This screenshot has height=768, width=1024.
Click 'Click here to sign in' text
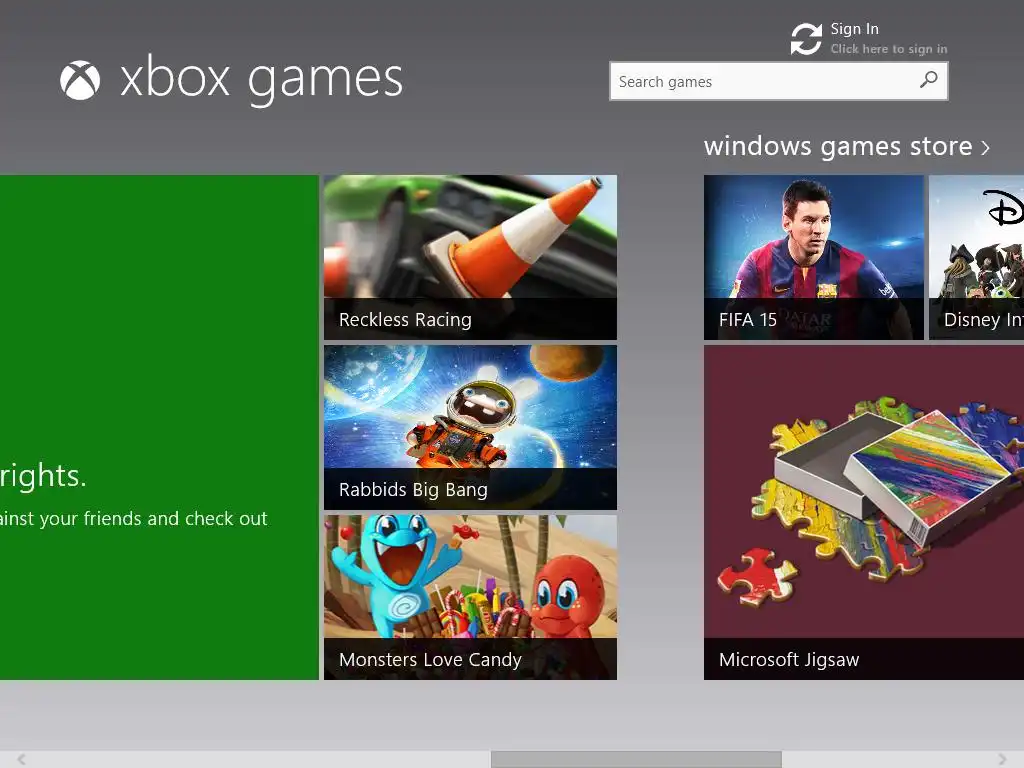pyautogui.click(x=889, y=49)
